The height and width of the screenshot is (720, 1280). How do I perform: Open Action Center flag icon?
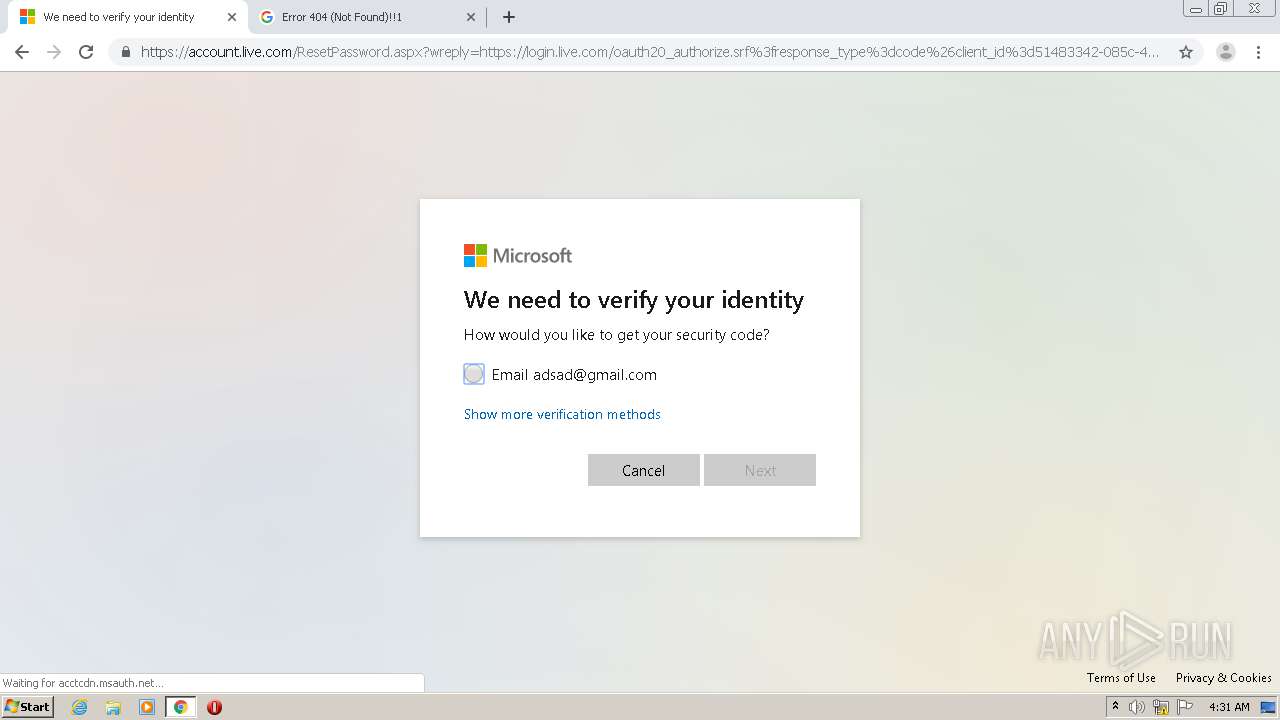[1185, 707]
